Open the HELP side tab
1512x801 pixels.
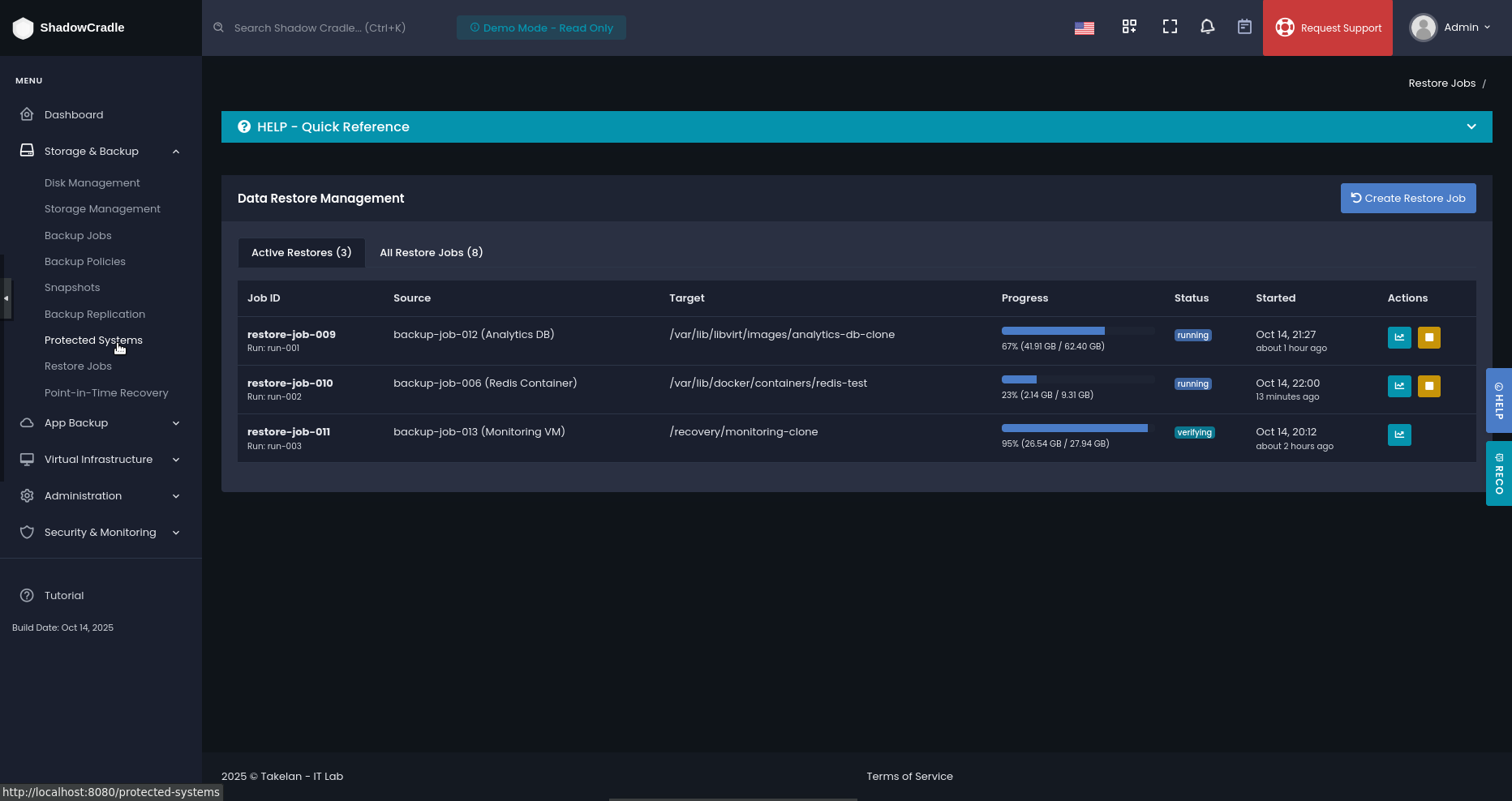(1499, 400)
